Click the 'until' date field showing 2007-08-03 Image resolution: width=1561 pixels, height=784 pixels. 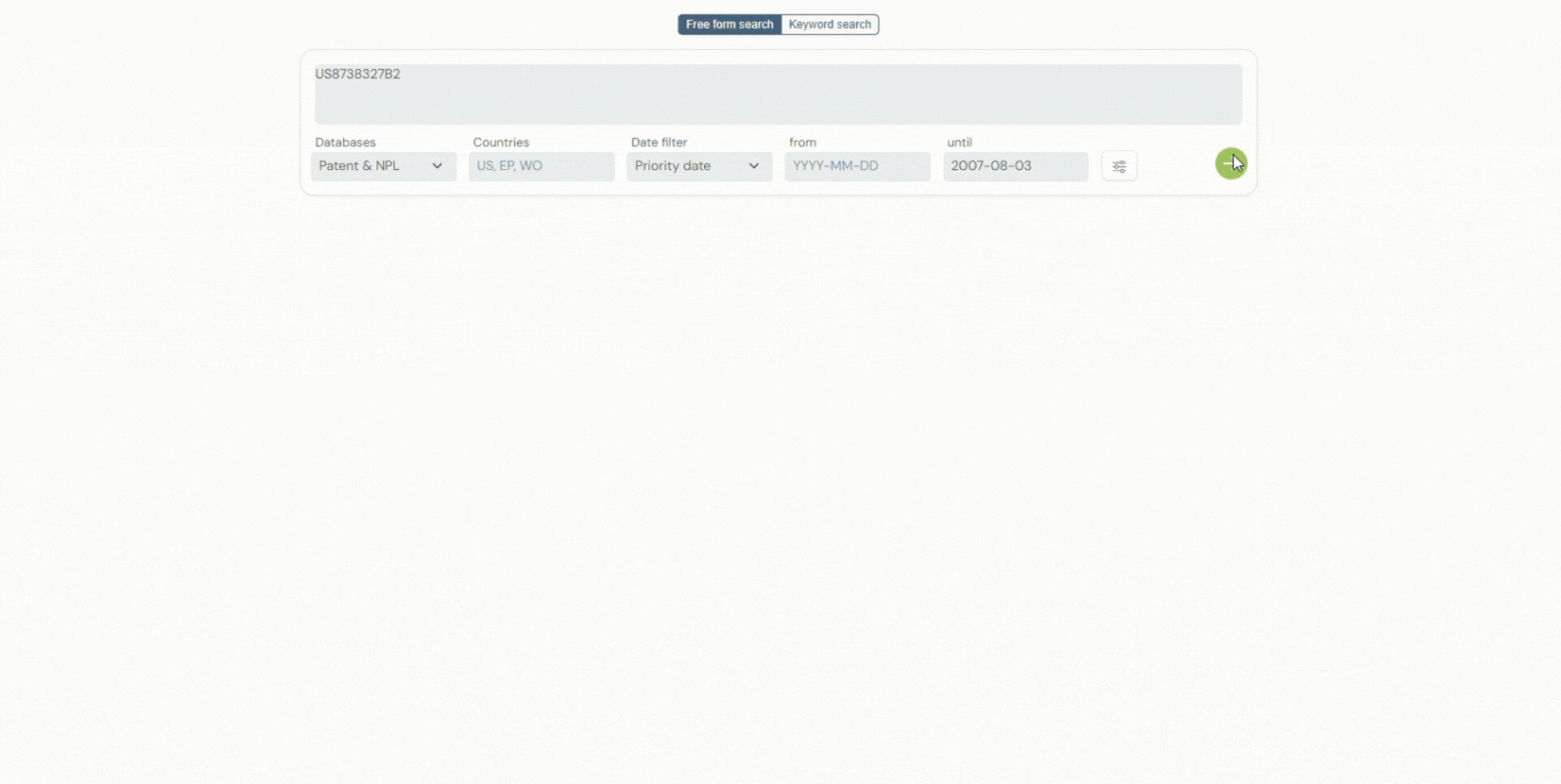1015,166
